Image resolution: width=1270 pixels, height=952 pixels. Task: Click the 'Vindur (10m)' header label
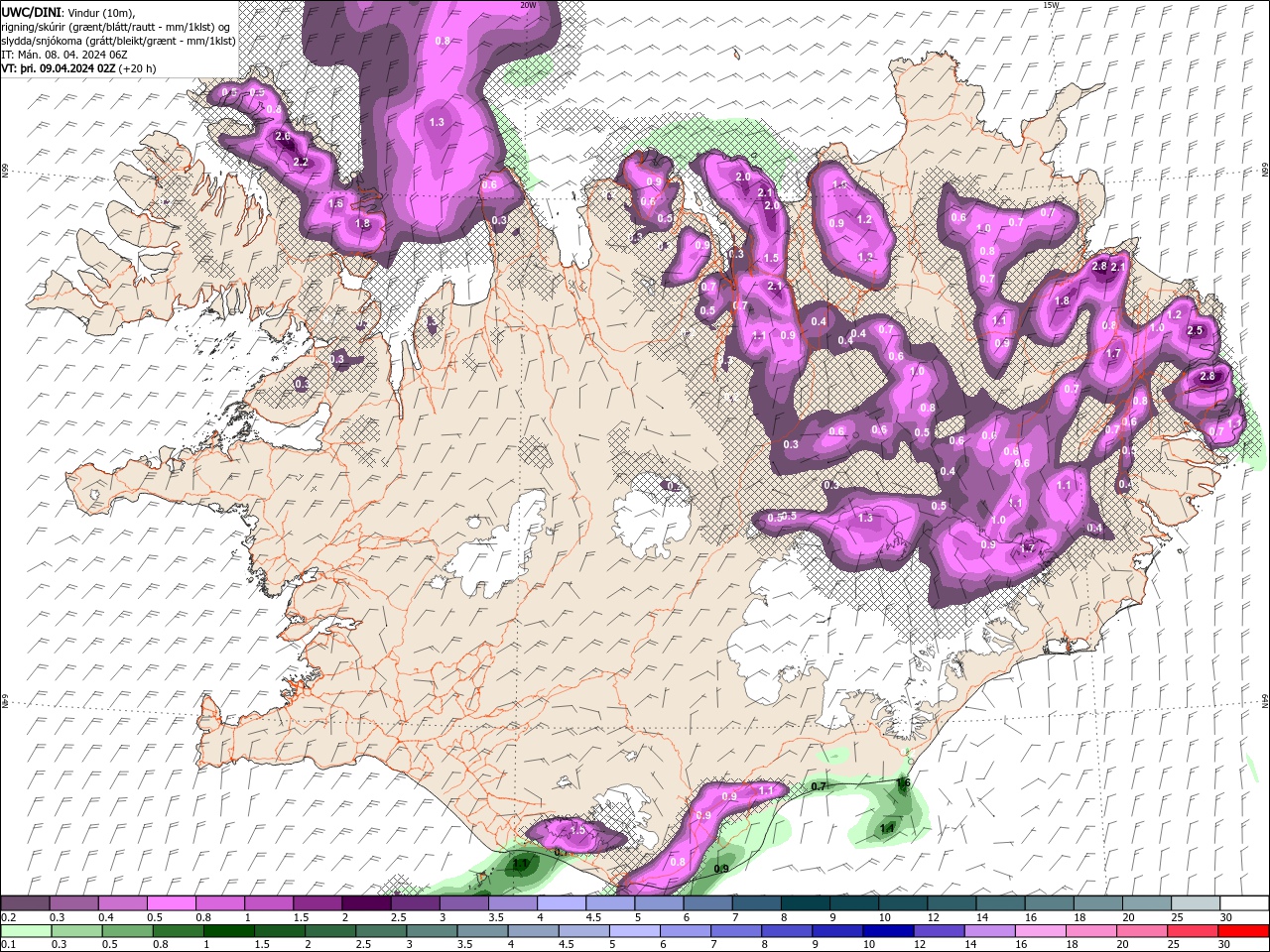[100, 11]
